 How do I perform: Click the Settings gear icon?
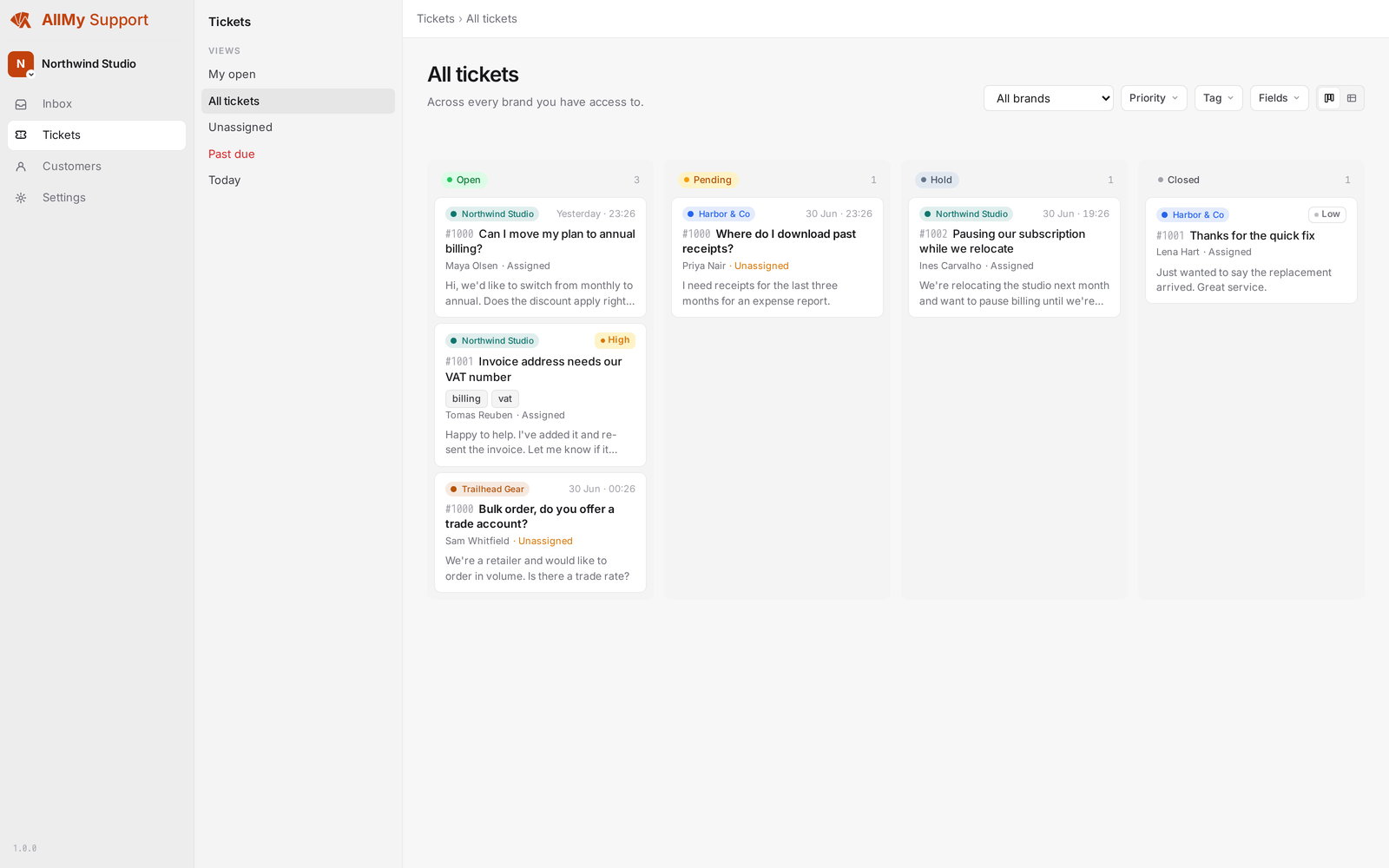click(x=21, y=198)
